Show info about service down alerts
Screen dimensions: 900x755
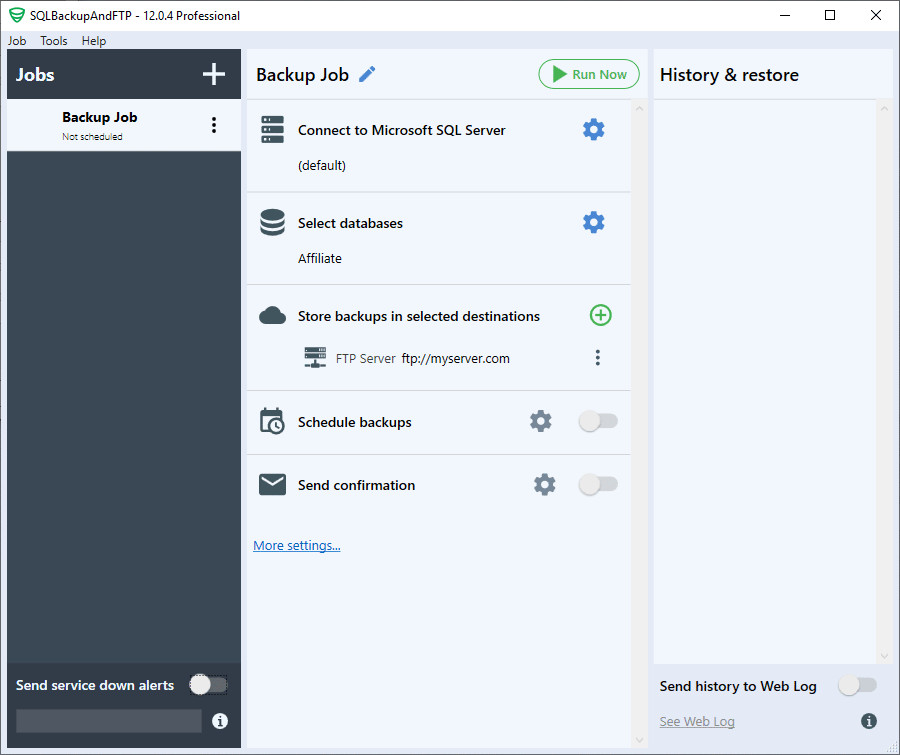point(220,721)
